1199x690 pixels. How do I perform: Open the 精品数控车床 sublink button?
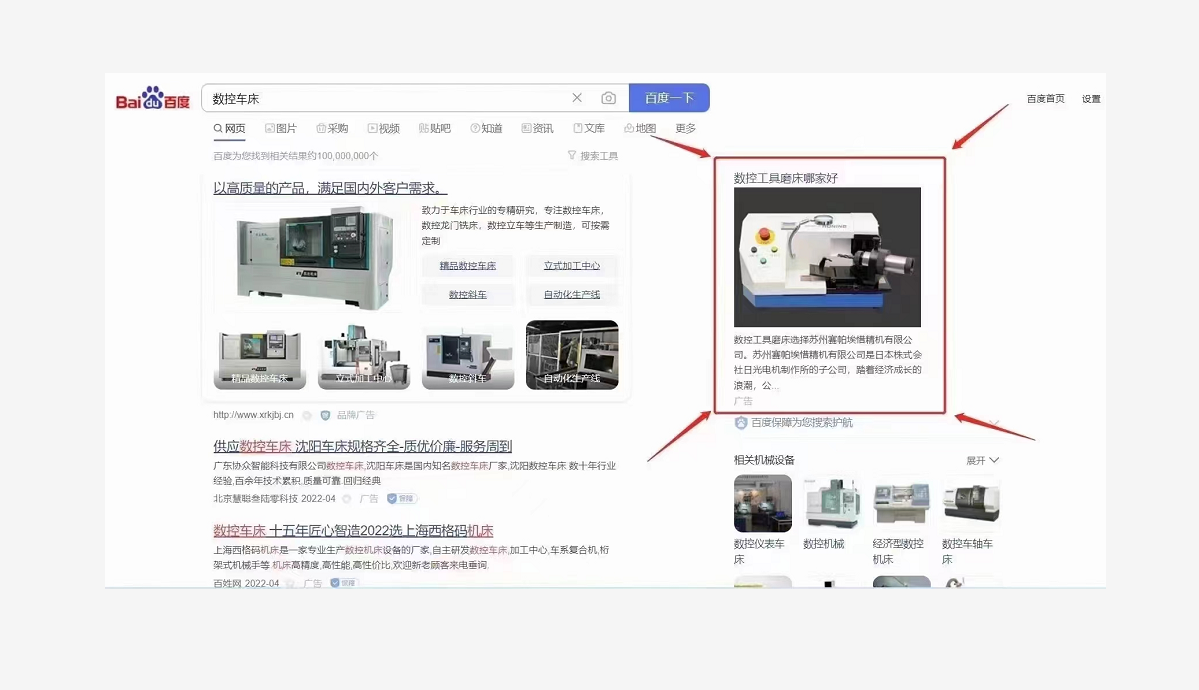[x=467, y=265]
